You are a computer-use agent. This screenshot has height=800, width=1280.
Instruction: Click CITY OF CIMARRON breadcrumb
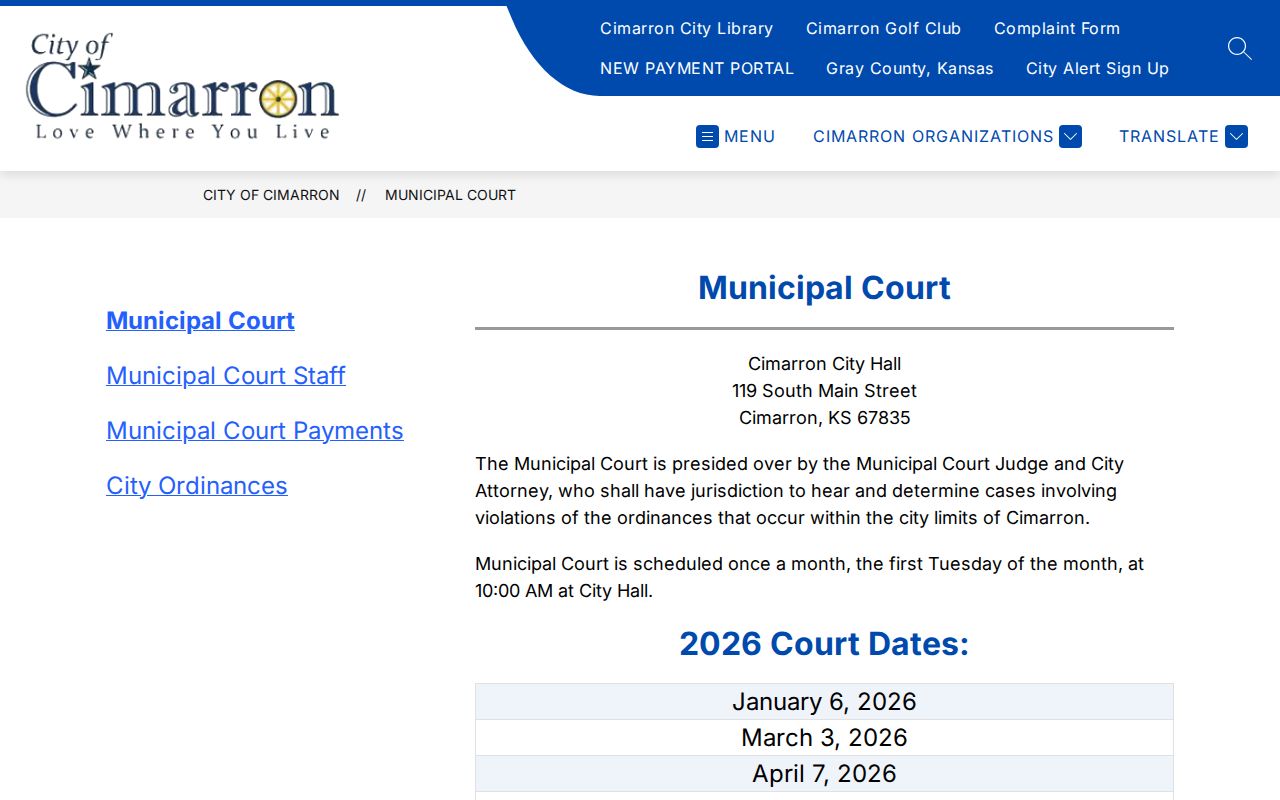pyautogui.click(x=271, y=195)
